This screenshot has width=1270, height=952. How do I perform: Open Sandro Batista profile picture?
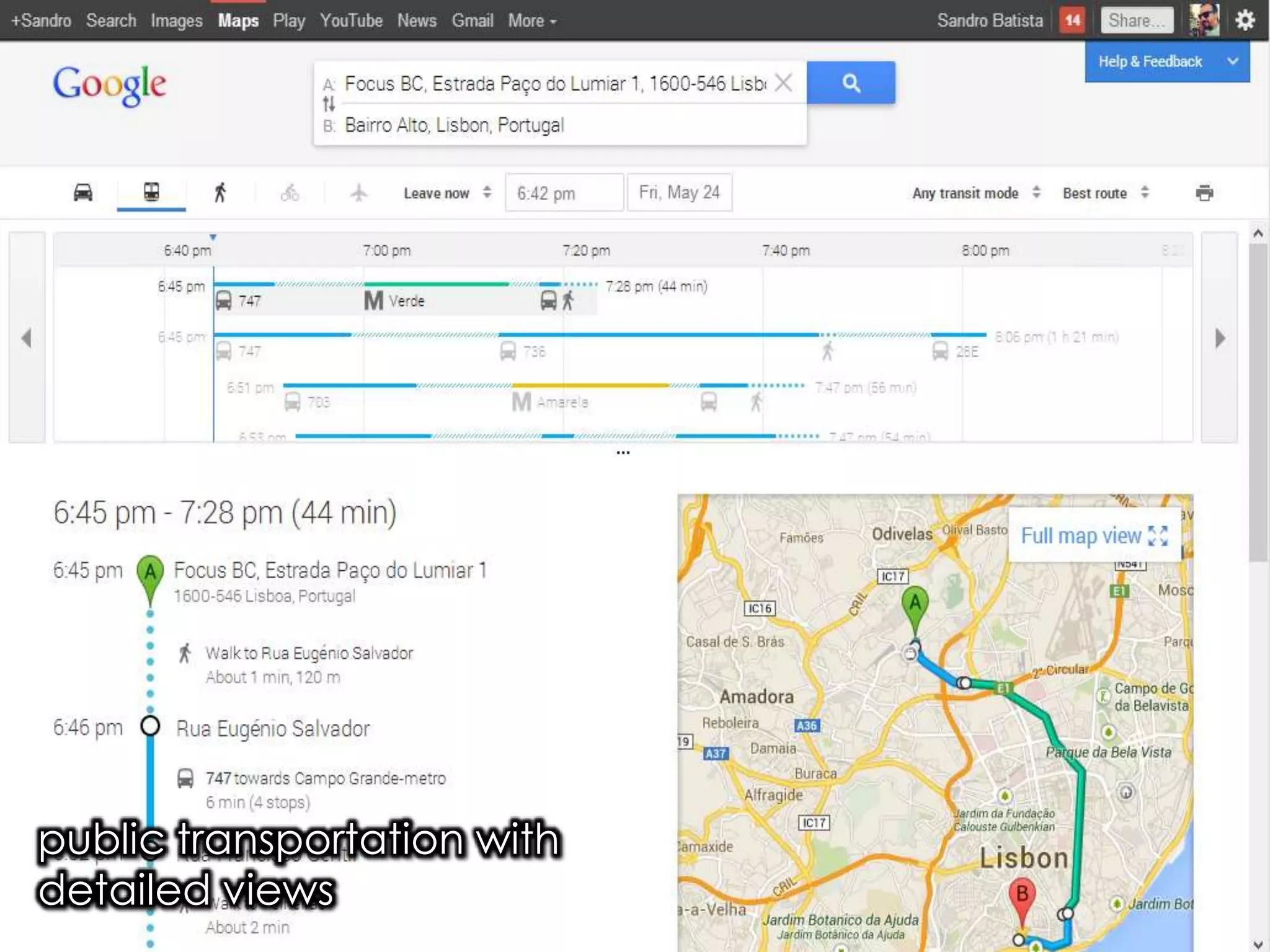pos(1204,20)
